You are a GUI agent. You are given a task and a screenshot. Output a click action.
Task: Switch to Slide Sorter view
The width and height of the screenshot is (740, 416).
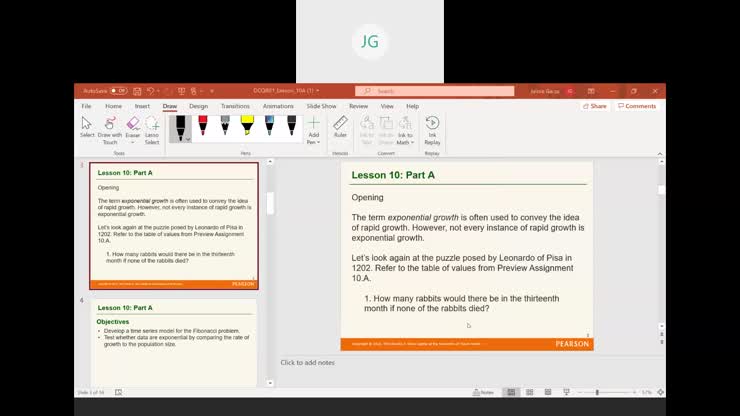[529, 392]
